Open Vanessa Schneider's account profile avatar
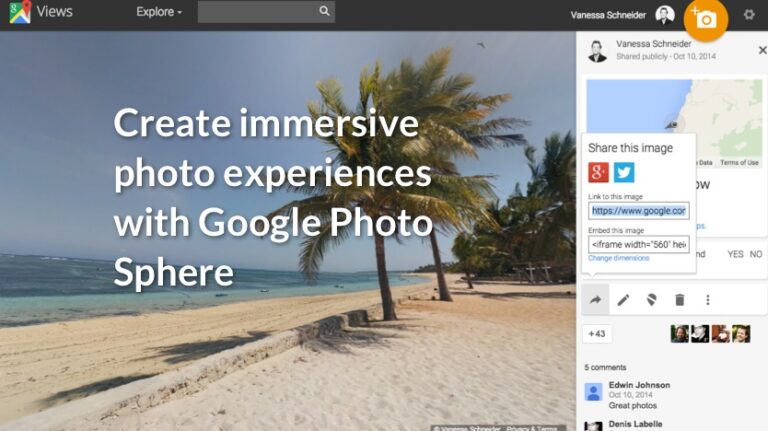Screen dimensions: 768x431 point(665,15)
